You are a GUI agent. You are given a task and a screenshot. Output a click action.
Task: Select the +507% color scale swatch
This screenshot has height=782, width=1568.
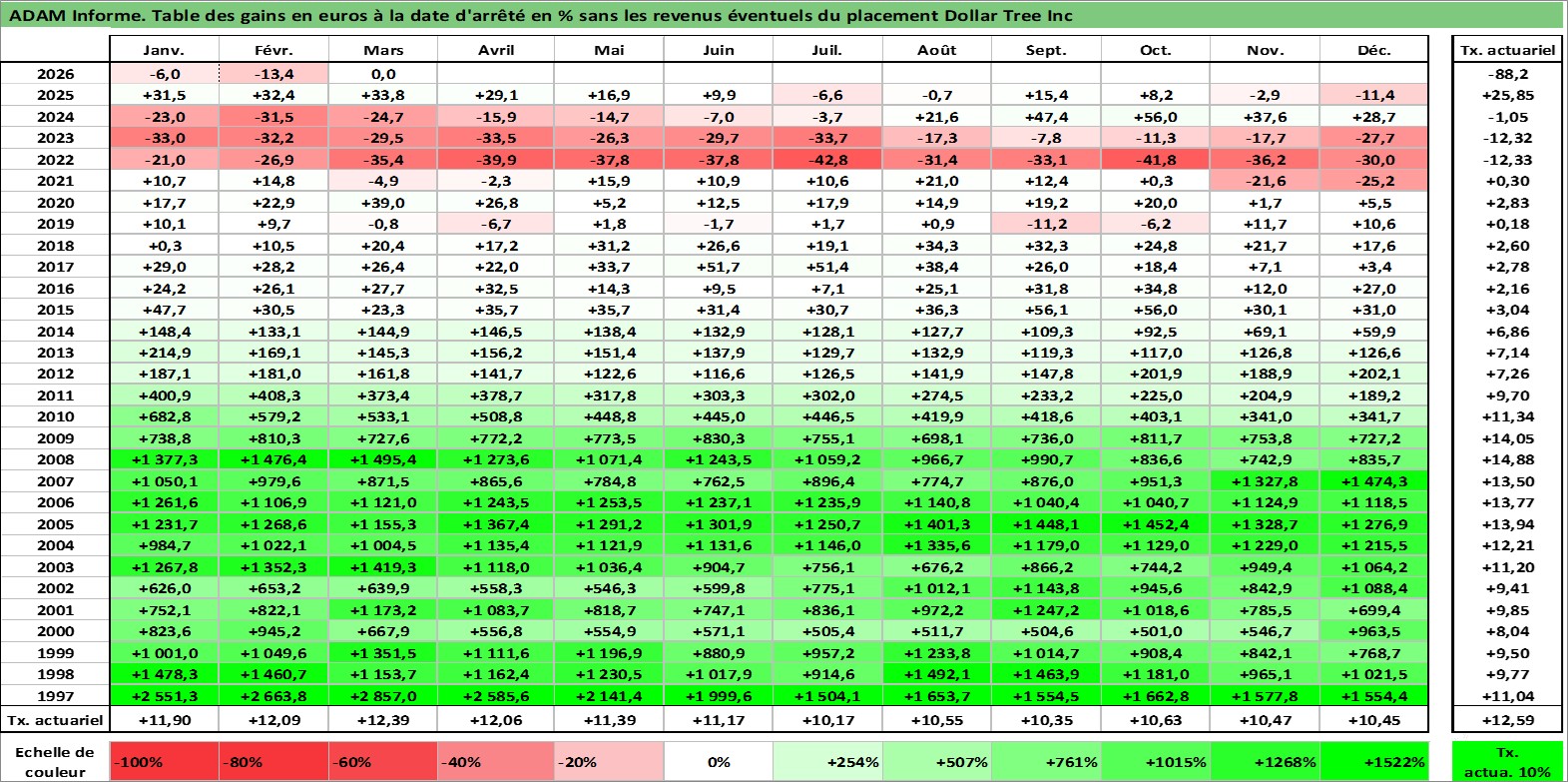(937, 761)
